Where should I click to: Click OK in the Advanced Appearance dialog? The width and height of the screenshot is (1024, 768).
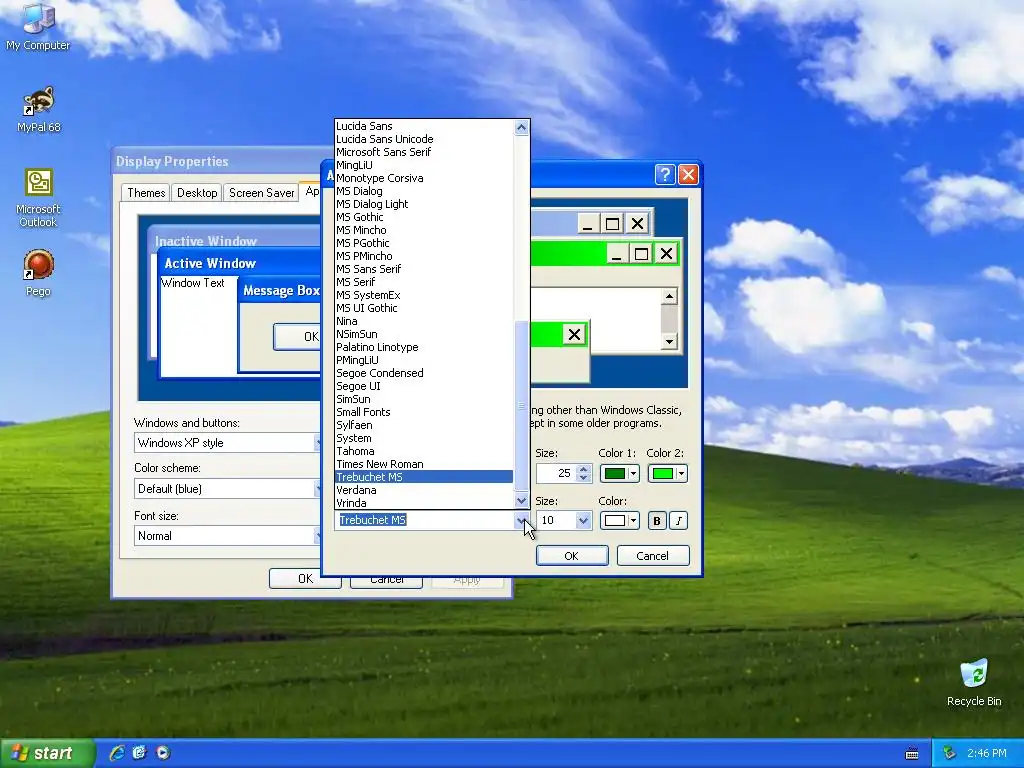(x=571, y=556)
